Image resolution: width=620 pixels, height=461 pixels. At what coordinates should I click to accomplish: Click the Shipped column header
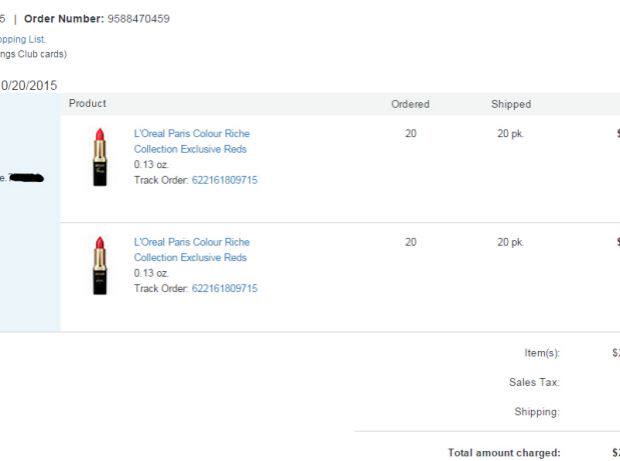point(511,104)
